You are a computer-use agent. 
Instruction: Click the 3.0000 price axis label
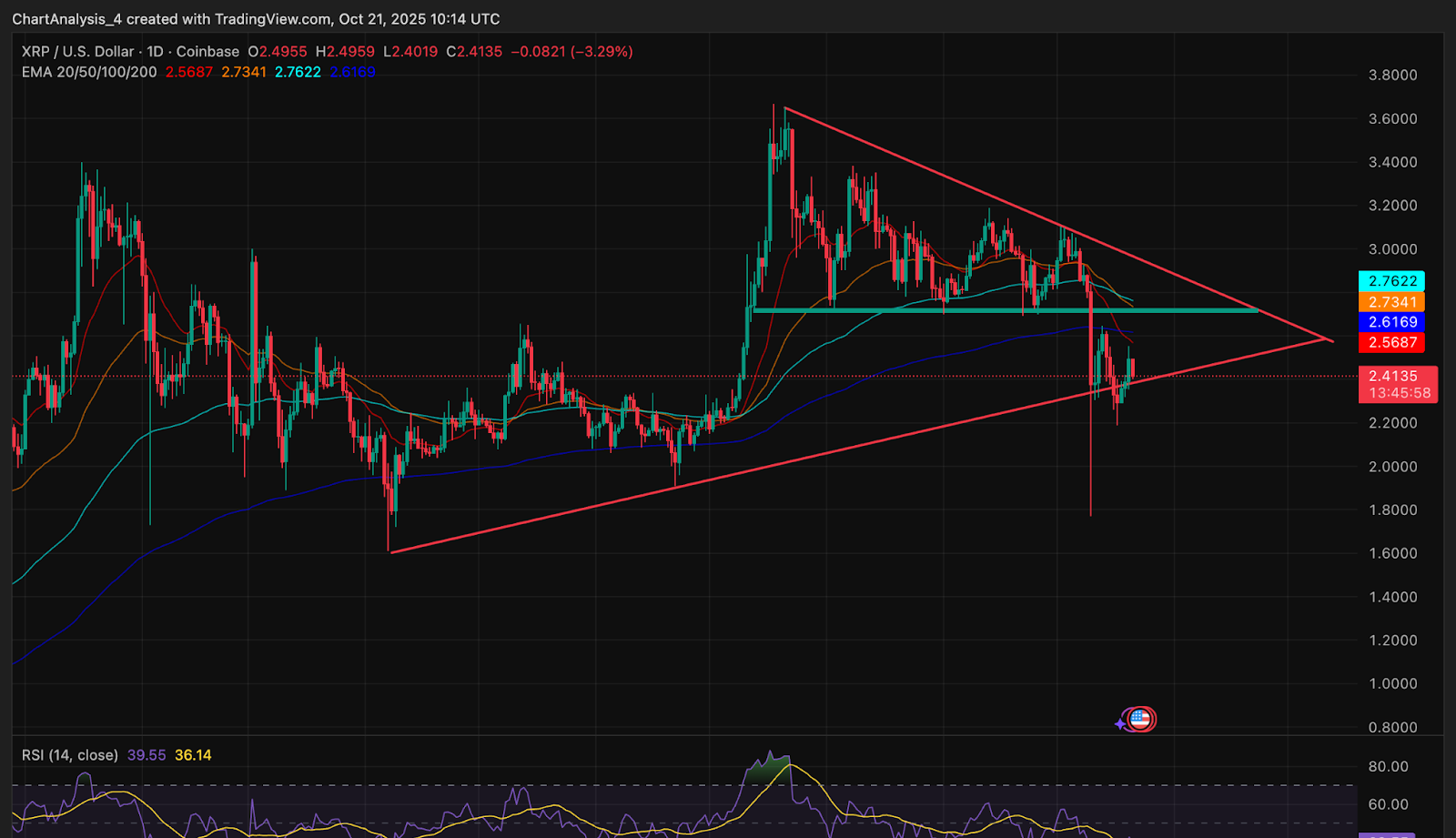tap(1392, 249)
